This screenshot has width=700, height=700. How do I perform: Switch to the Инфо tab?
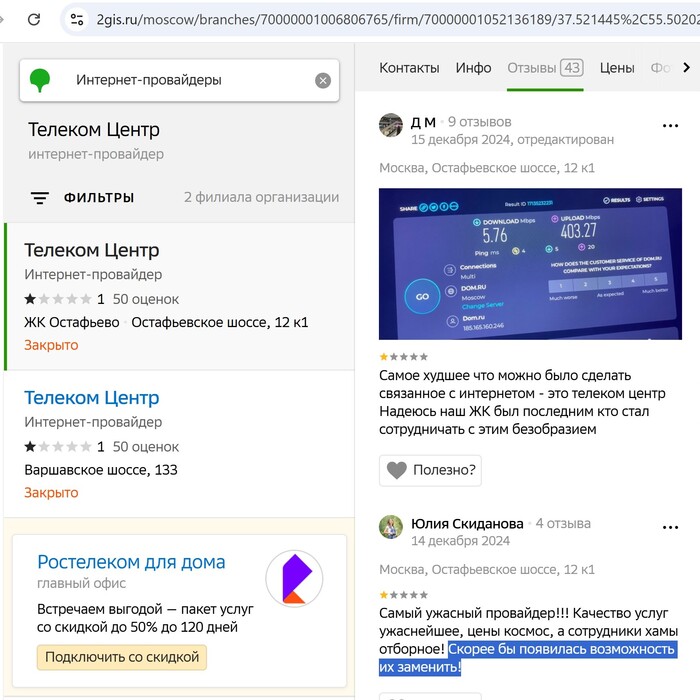tap(473, 68)
